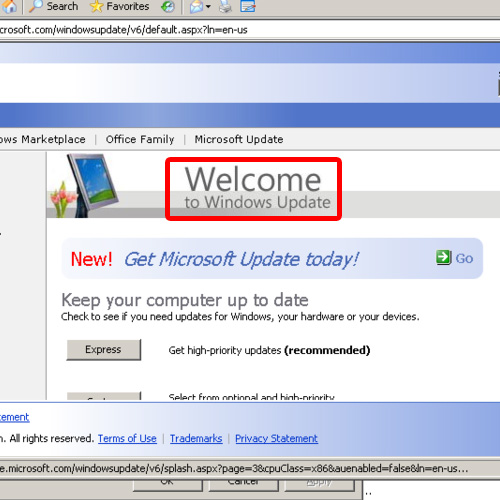Expand the Mail button dropdown arrow
The image size is (500, 500).
click(208, 6)
